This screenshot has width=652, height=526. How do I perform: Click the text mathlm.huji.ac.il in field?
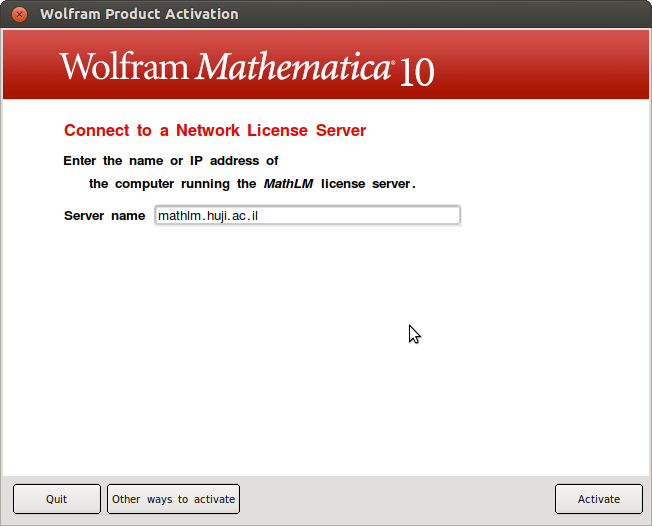pyautogui.click(x=208, y=216)
